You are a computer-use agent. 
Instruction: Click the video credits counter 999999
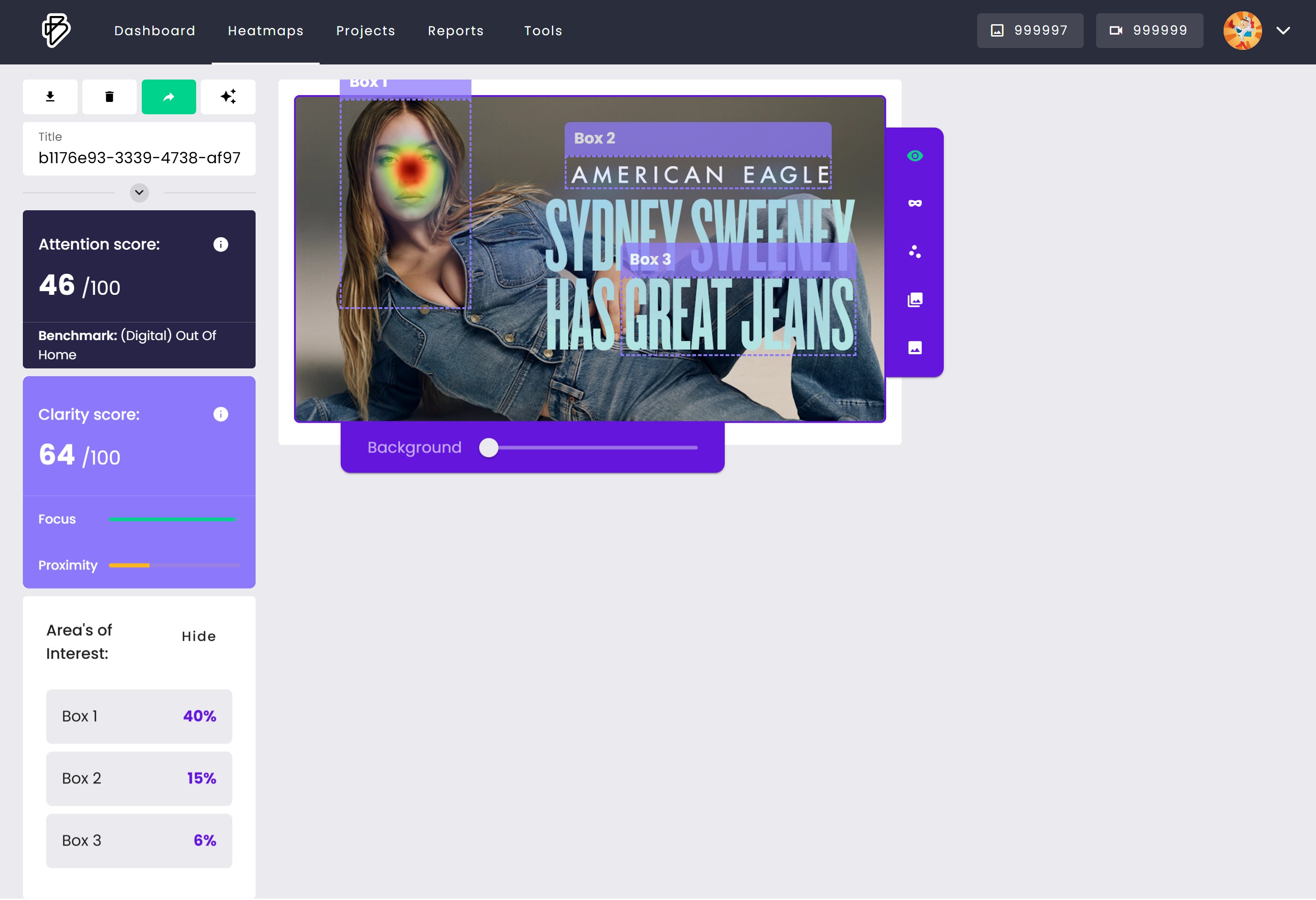point(1149,31)
